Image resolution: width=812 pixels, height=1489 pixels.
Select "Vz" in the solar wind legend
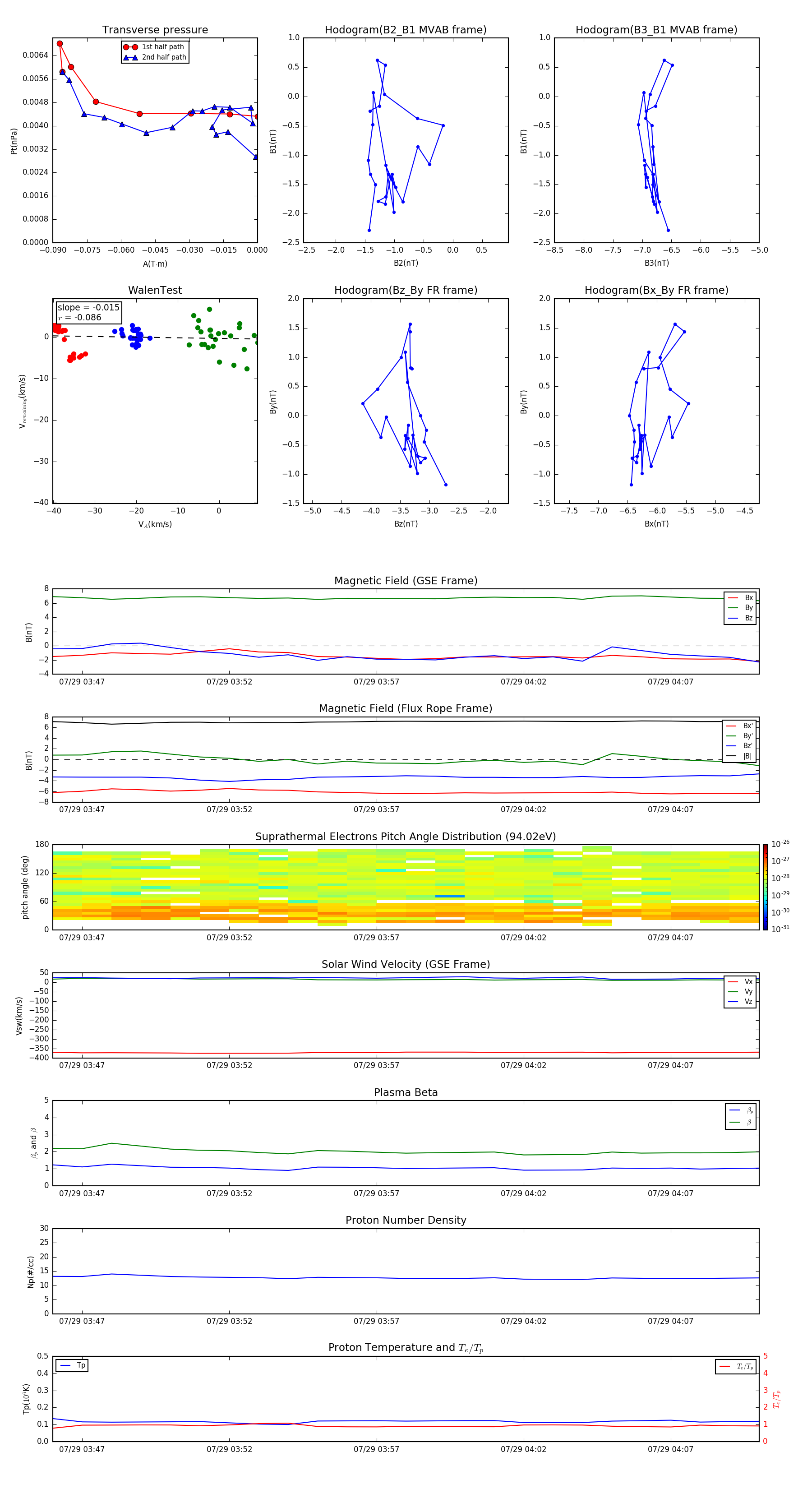[x=740, y=1002]
